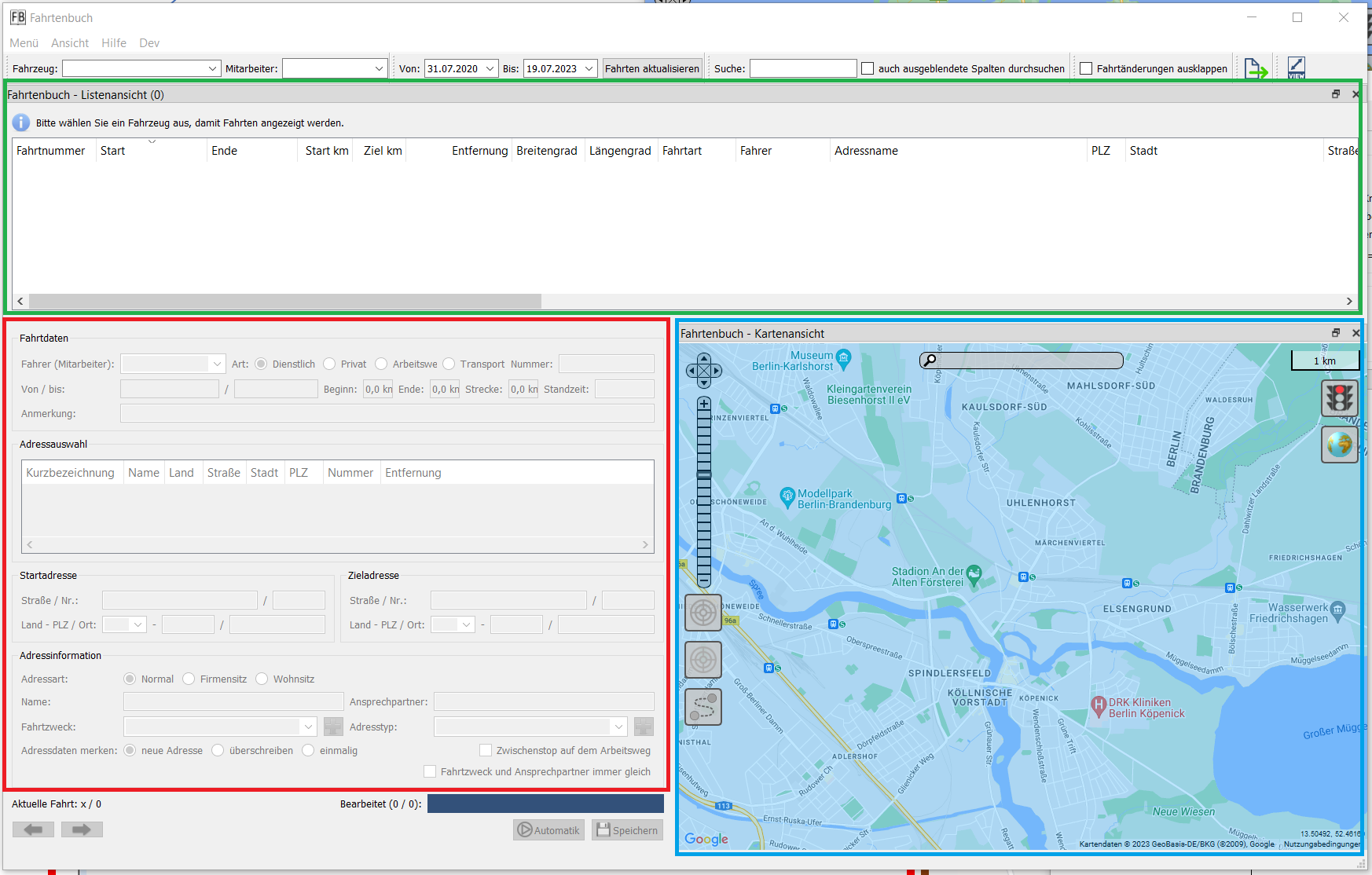Click the route path icon on the map
This screenshot has width=1372, height=875.
[x=703, y=707]
